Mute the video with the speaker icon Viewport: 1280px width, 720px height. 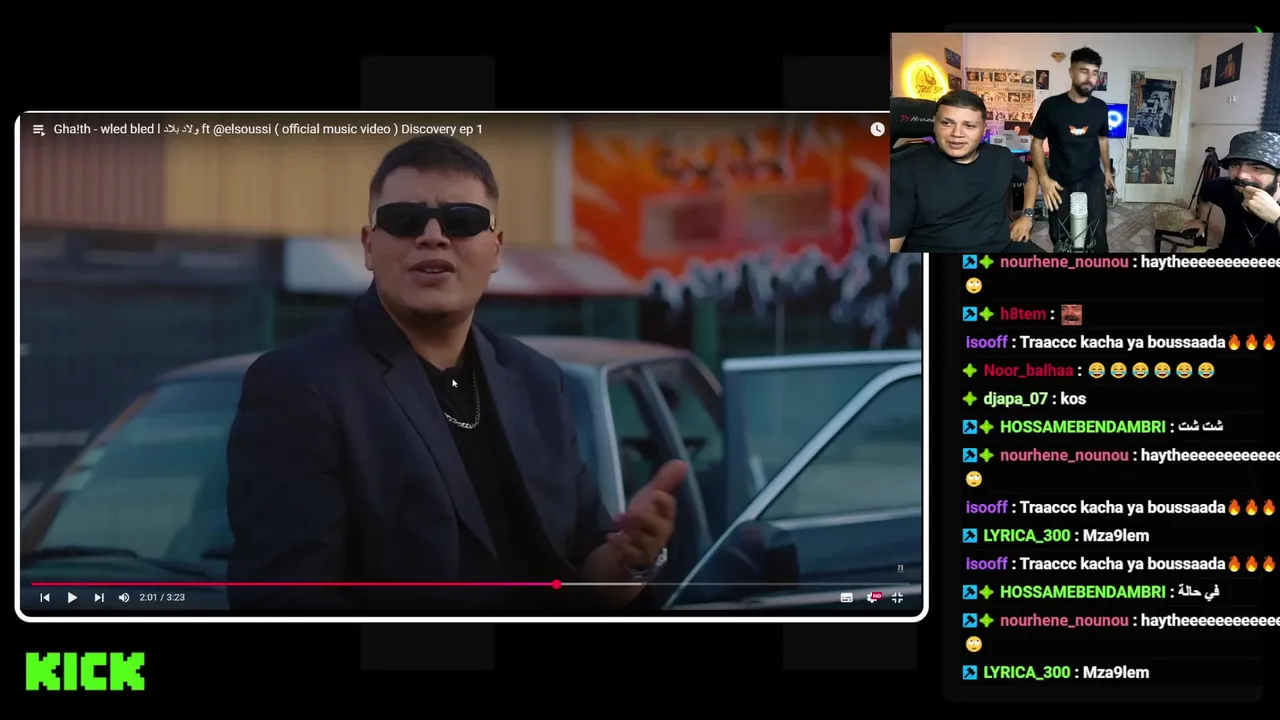[x=124, y=597]
